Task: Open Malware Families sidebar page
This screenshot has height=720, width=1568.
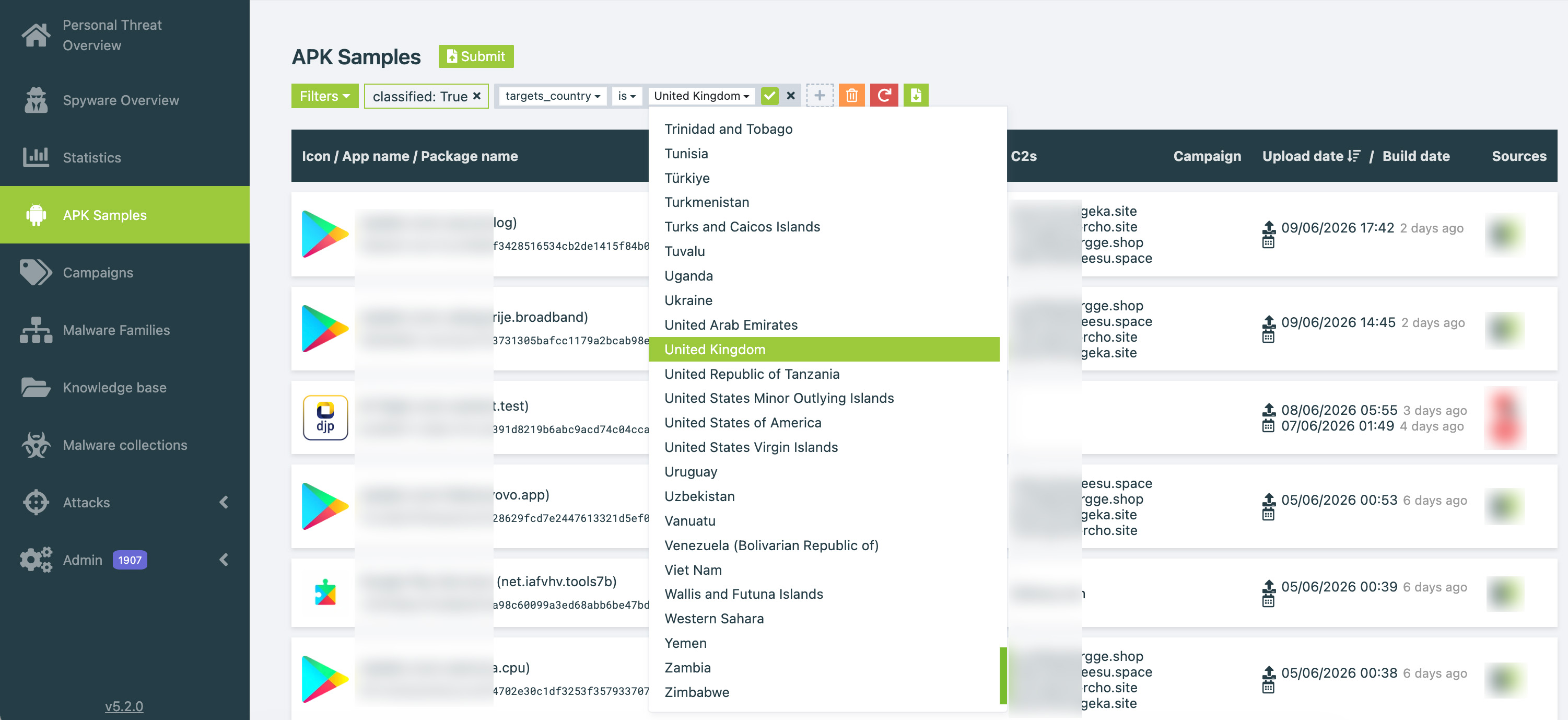Action: tap(124, 330)
